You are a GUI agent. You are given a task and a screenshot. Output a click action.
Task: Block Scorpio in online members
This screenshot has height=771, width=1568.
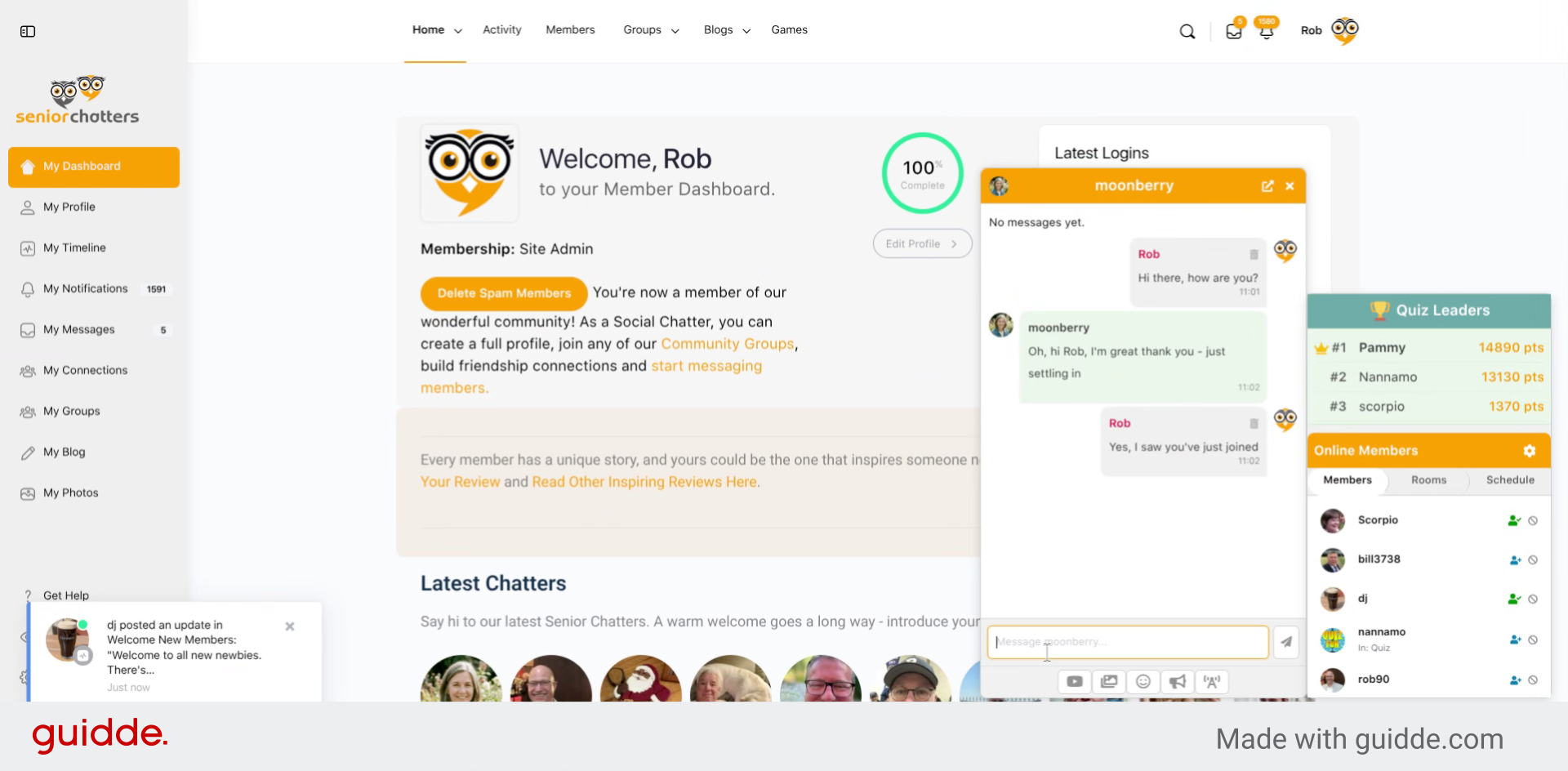pyautogui.click(x=1533, y=520)
